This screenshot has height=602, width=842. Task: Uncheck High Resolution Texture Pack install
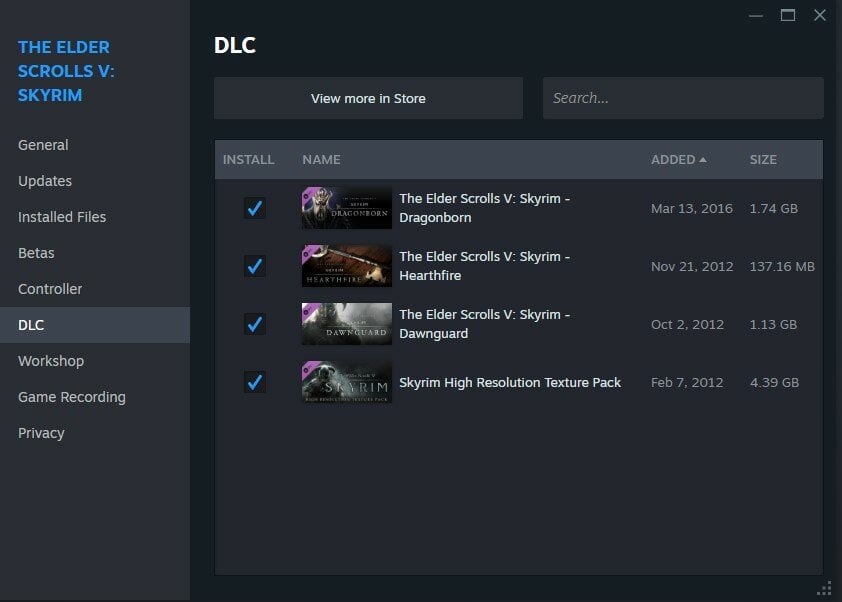255,382
